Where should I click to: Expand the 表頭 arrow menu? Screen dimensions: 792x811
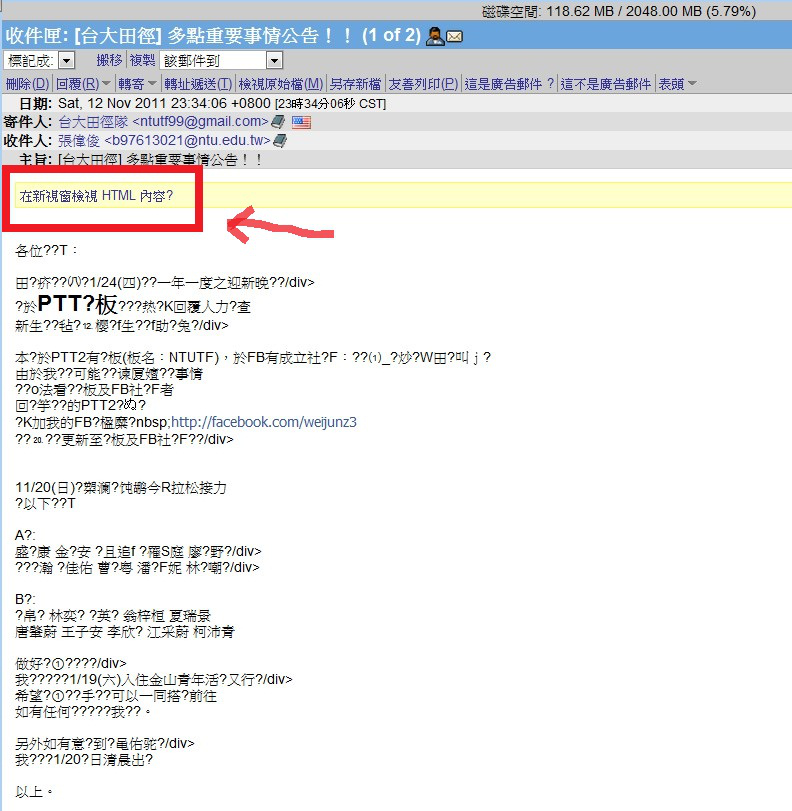(x=692, y=83)
